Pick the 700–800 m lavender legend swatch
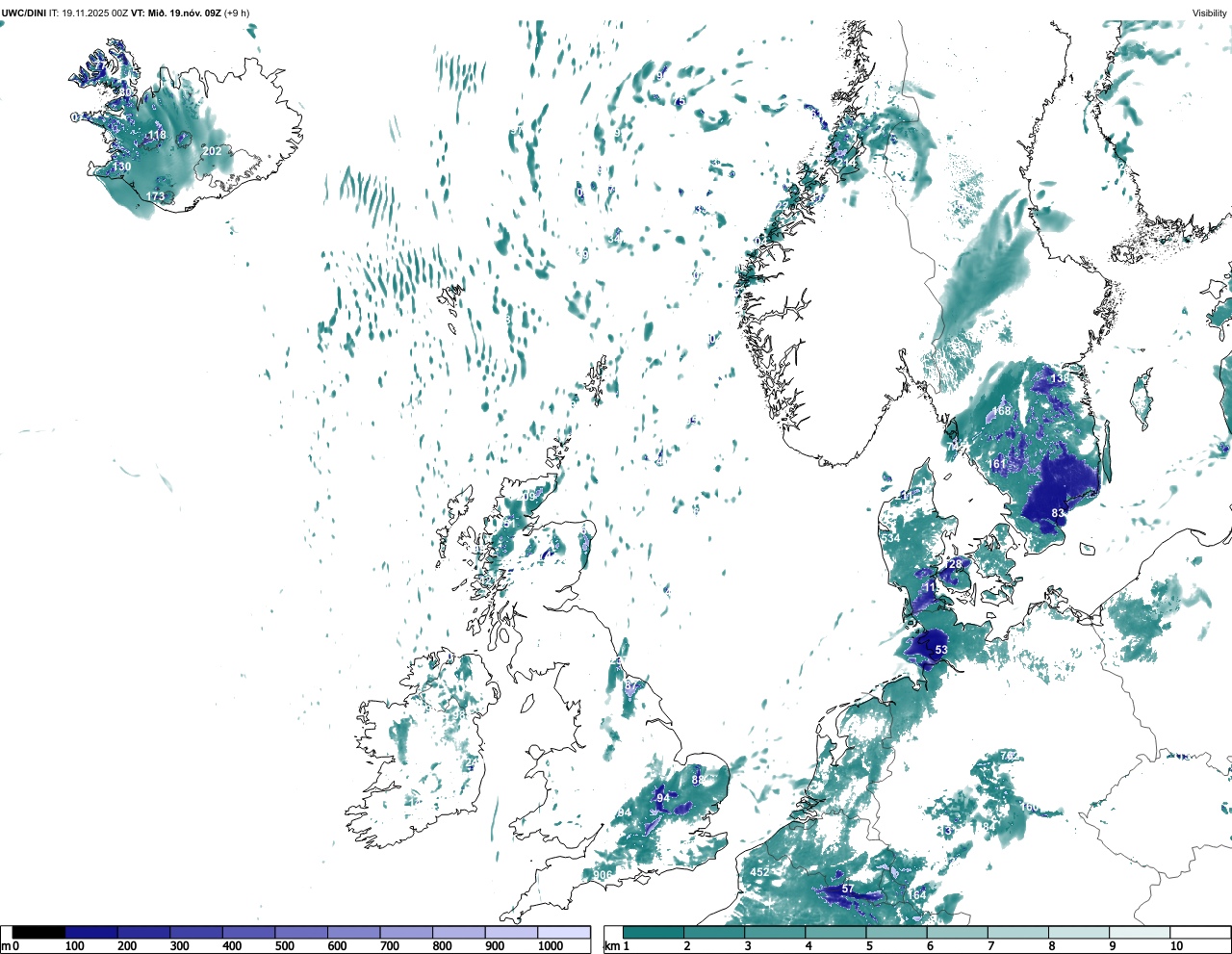1232x954 pixels. point(406,933)
